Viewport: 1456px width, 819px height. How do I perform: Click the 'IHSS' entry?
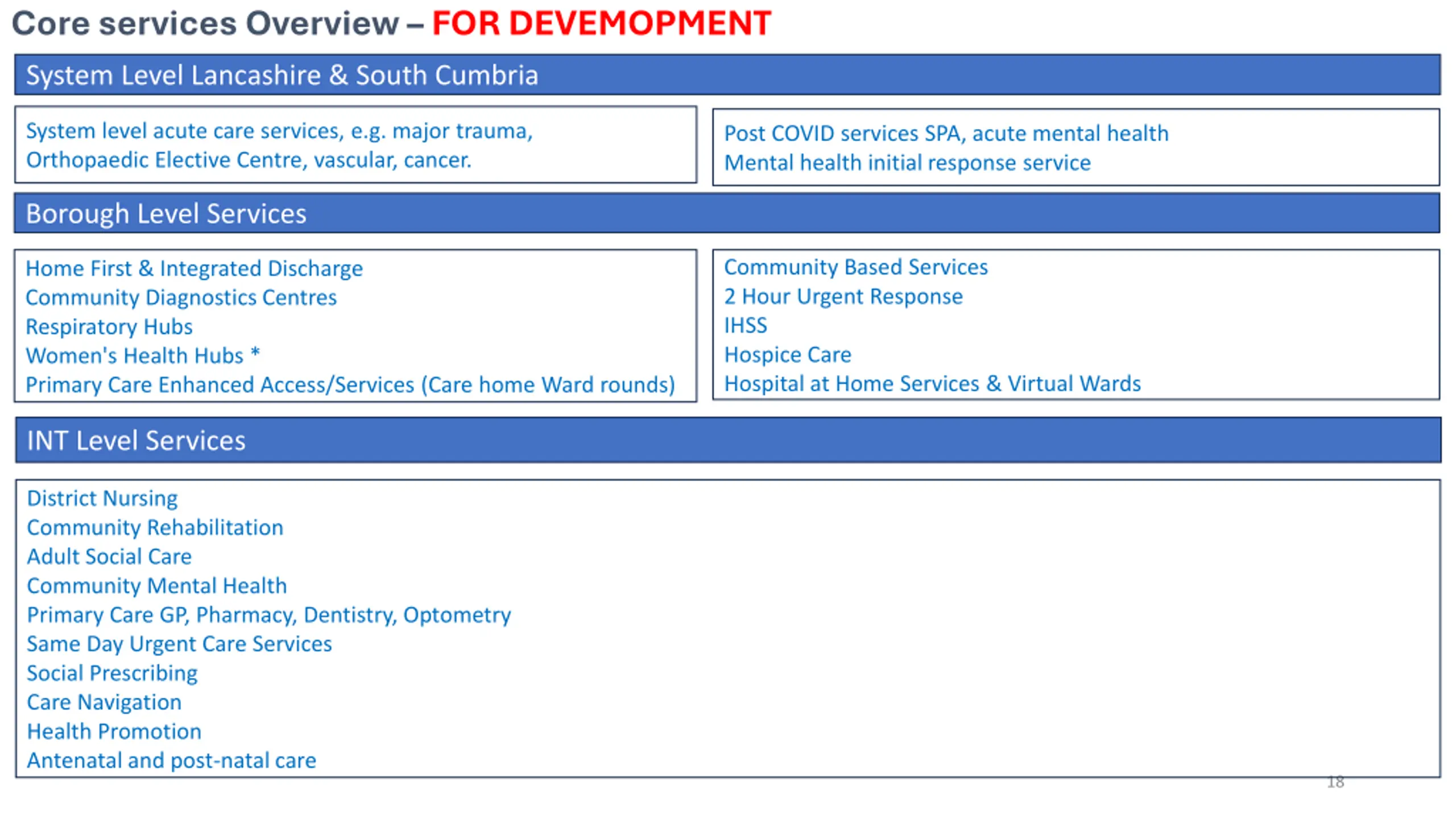[745, 326]
